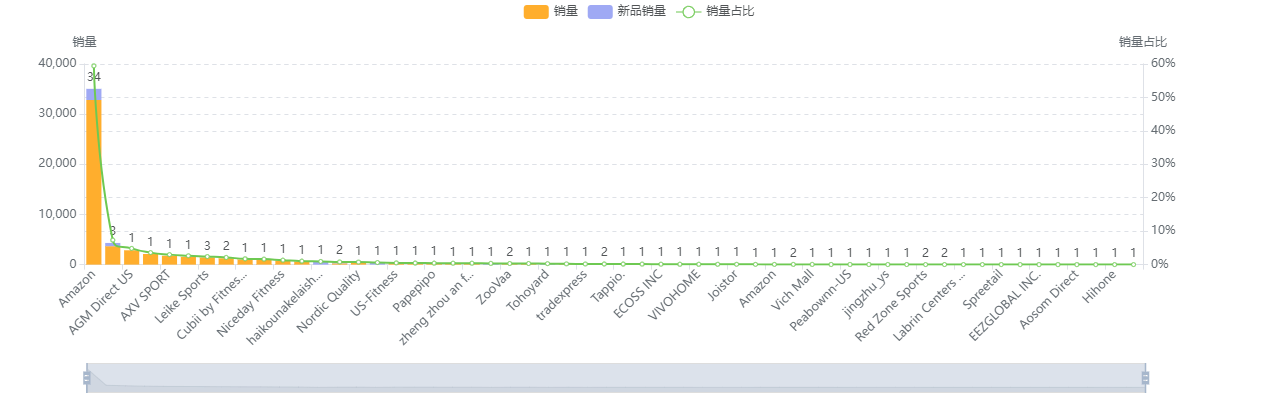Click the Joistor axis label
1278x400 pixels.
[724, 284]
